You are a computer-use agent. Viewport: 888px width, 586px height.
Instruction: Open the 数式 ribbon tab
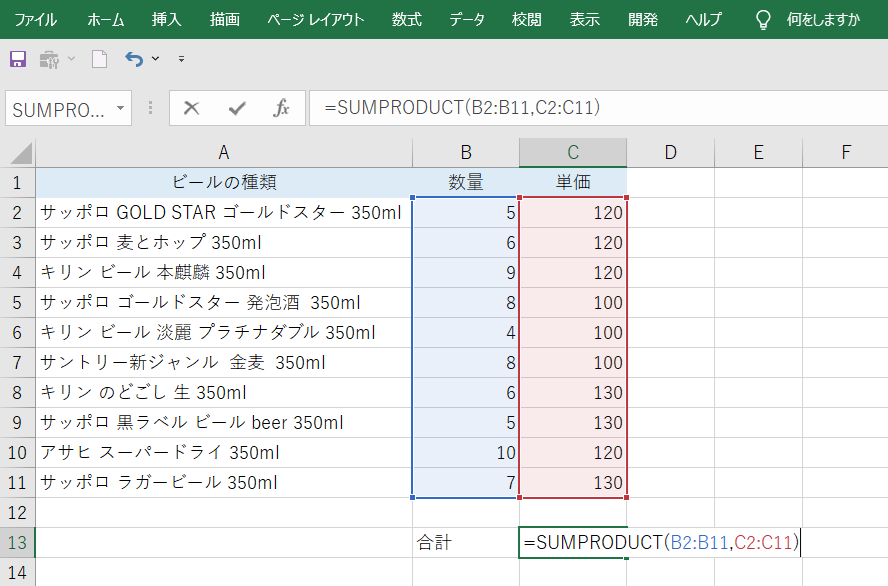click(406, 19)
